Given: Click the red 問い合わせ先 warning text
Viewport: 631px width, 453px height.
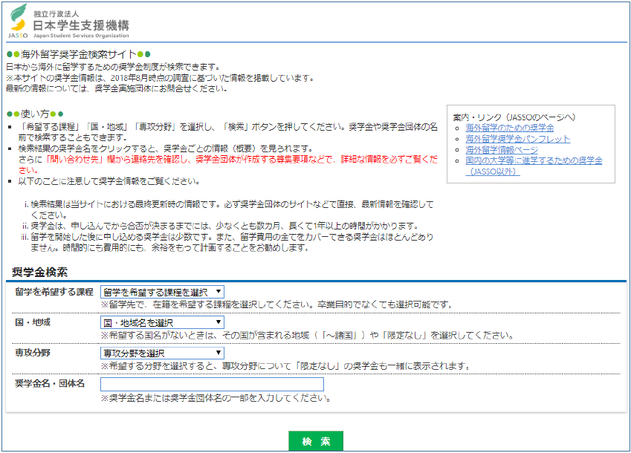Looking at the screenshot, I should tap(228, 165).
